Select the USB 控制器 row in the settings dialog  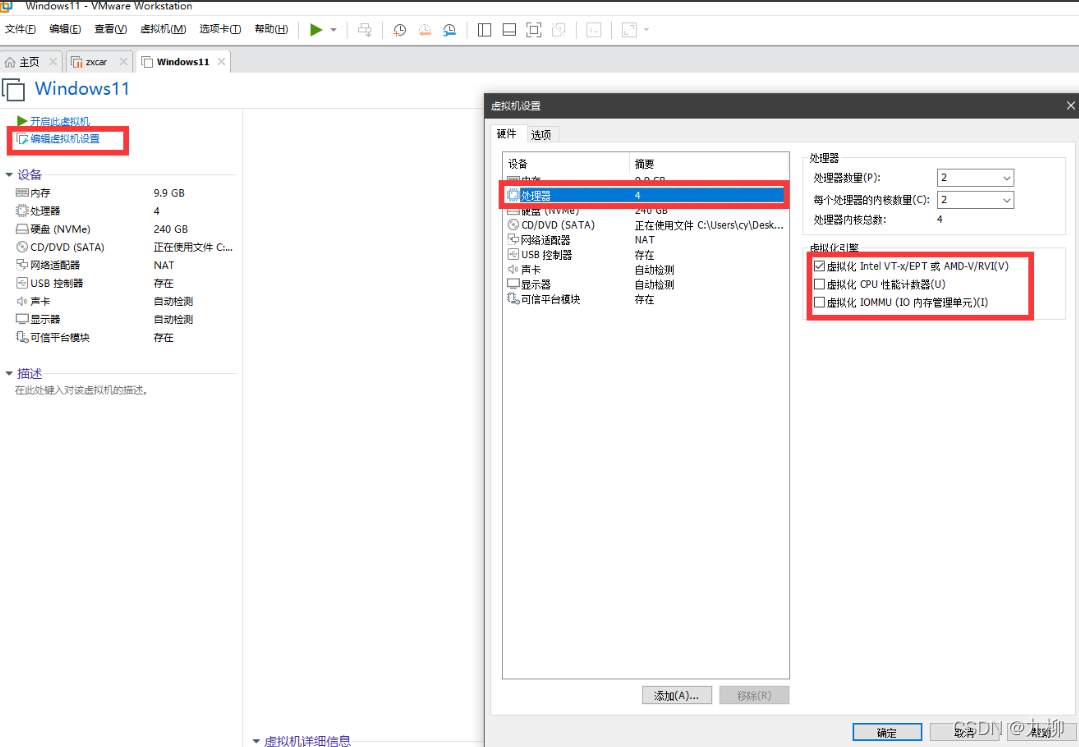tap(645, 255)
